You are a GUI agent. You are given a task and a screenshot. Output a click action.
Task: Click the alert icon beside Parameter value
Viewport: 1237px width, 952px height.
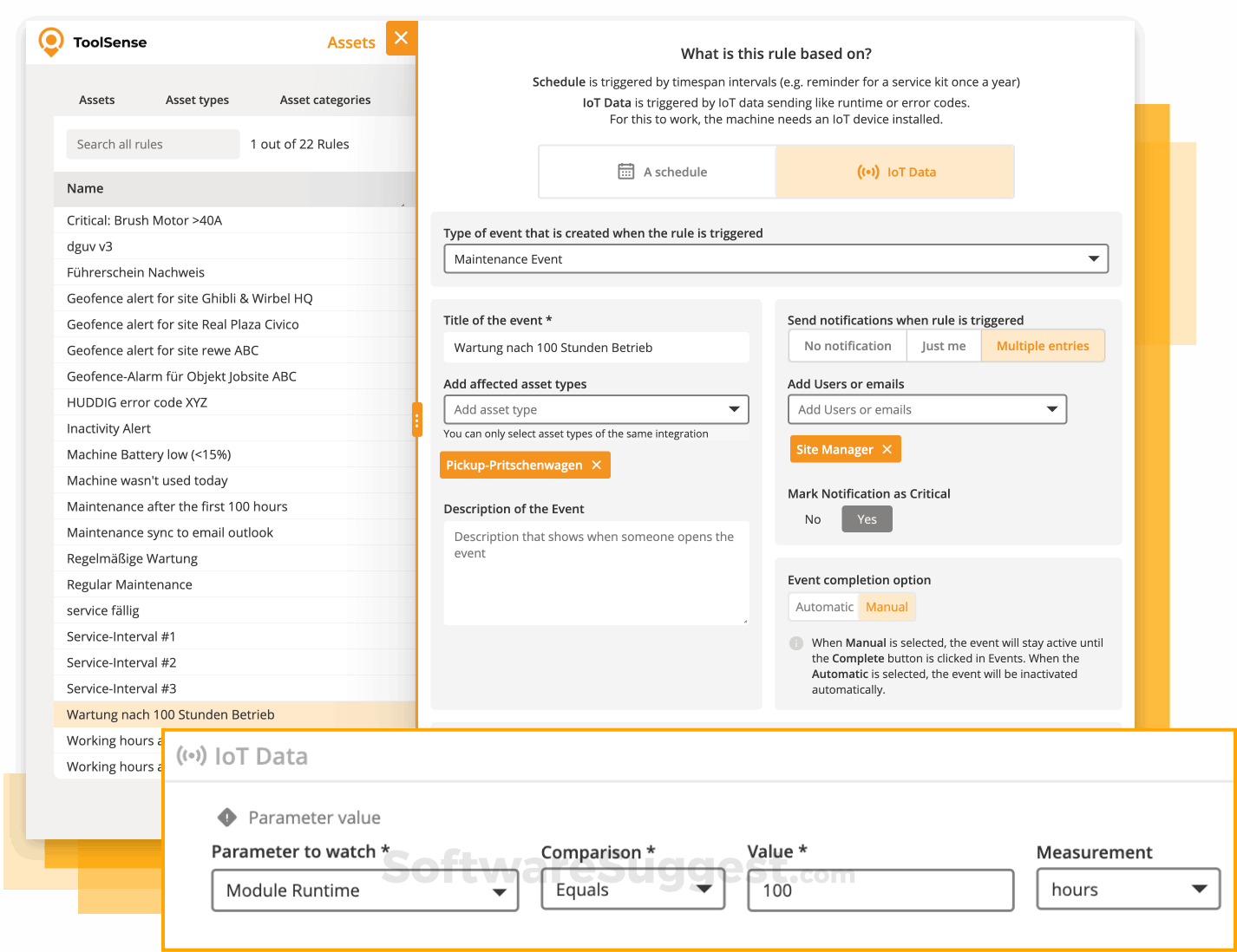pyautogui.click(x=226, y=817)
